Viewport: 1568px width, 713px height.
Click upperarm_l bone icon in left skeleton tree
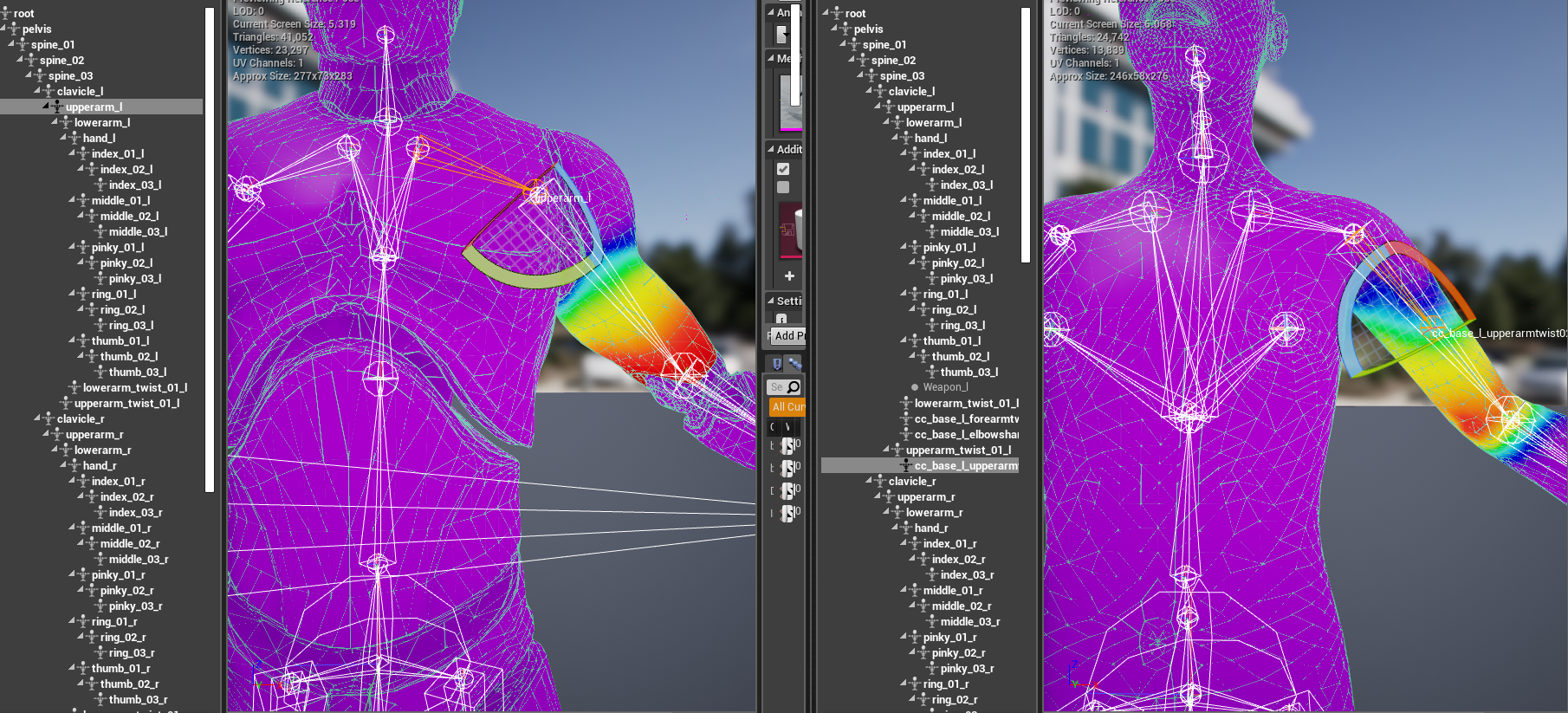58,107
